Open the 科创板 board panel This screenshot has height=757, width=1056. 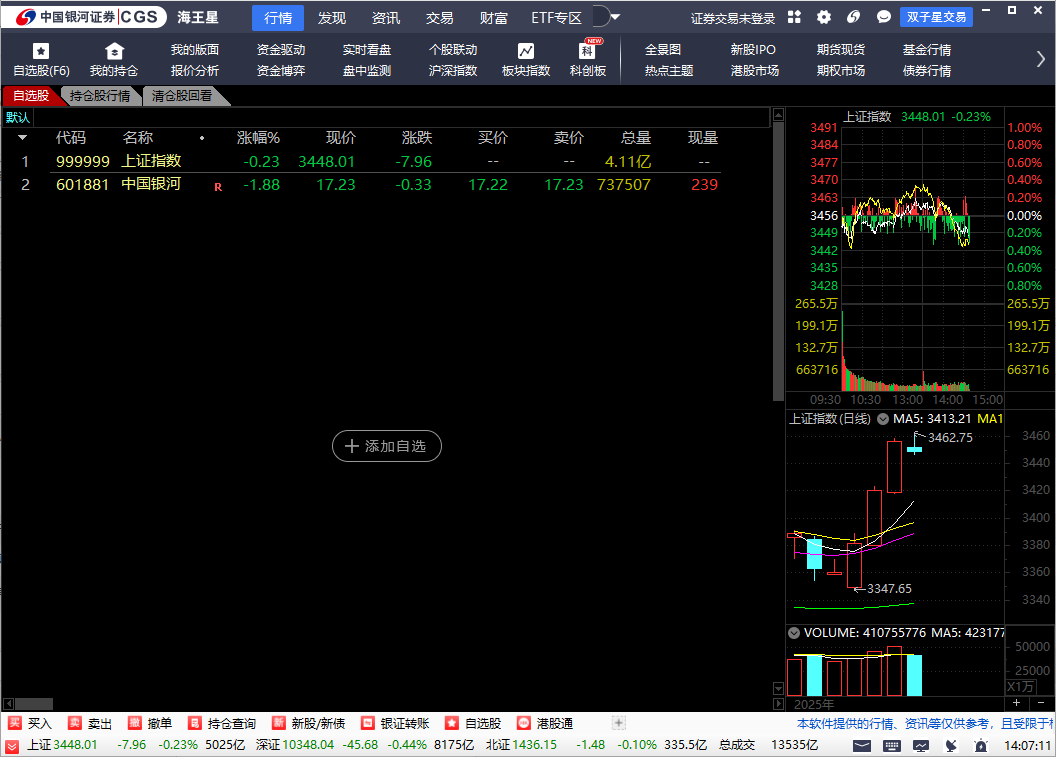point(587,58)
